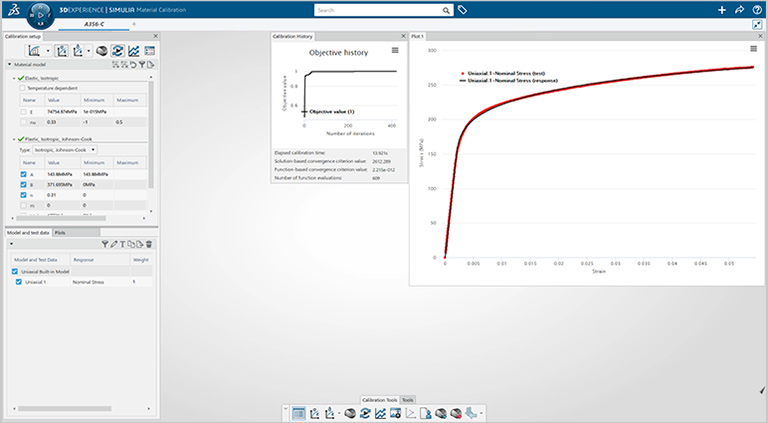Click the filter funnel icon in test data panel

point(105,244)
